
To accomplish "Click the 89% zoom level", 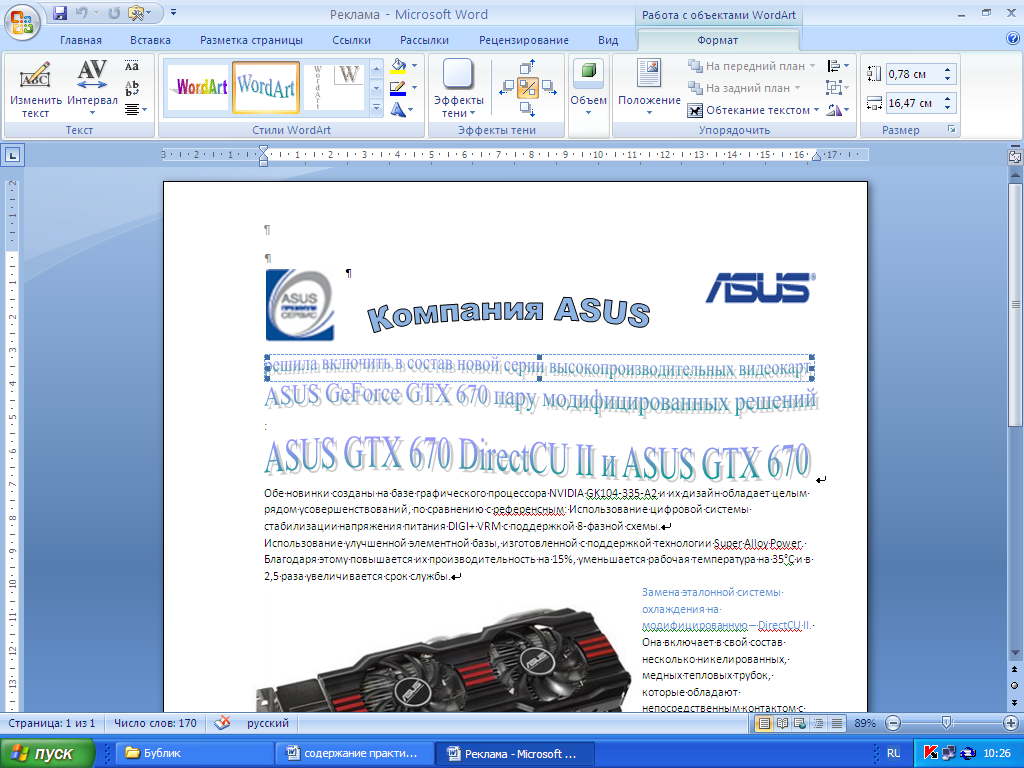I will click(x=865, y=723).
